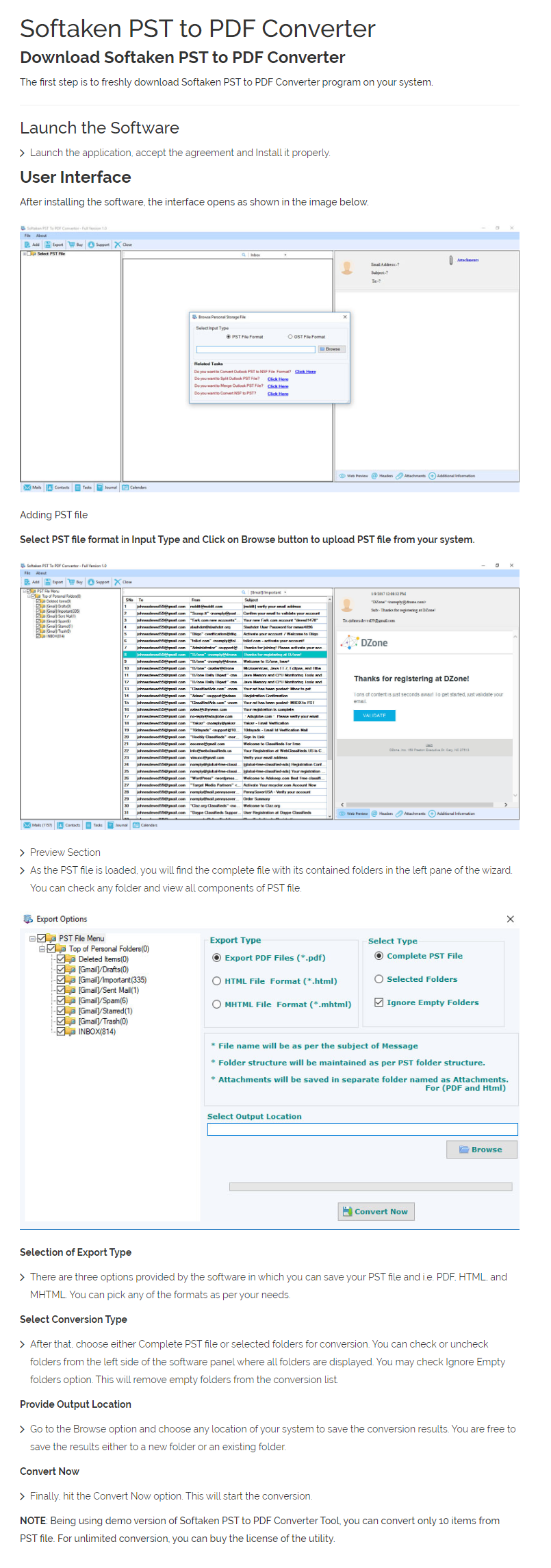Viewport: 551px width, 1568px height.
Task: Click the Convert Now button
Action: click(x=376, y=1211)
